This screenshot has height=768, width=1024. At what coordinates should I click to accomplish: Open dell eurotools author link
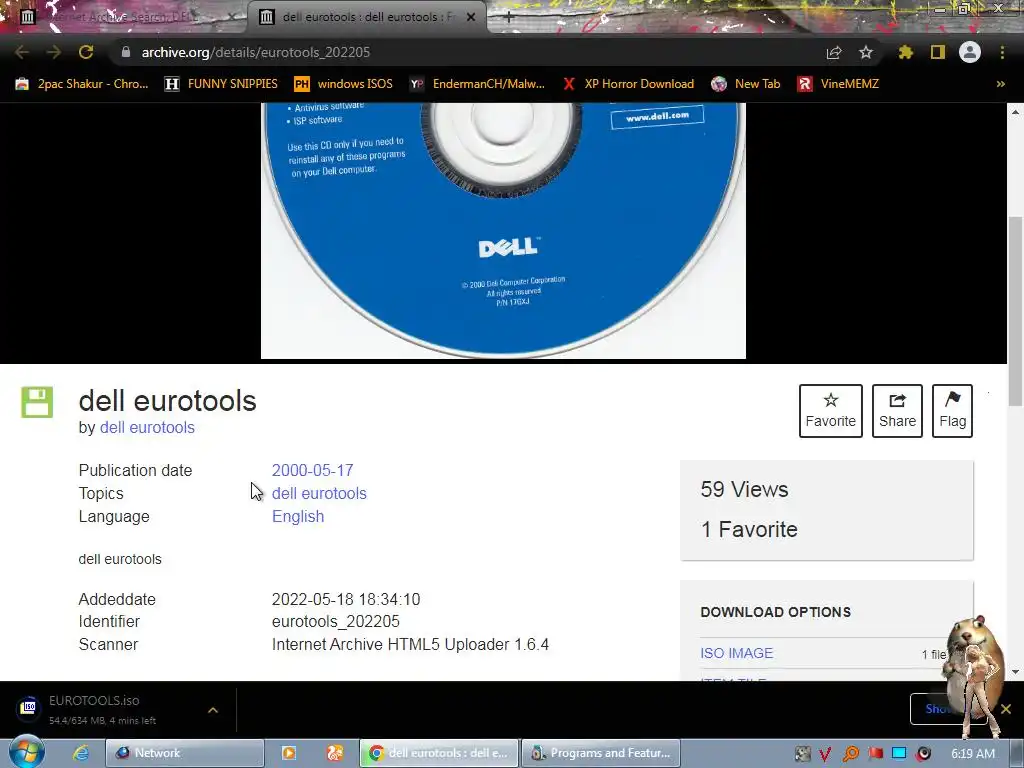click(x=147, y=427)
